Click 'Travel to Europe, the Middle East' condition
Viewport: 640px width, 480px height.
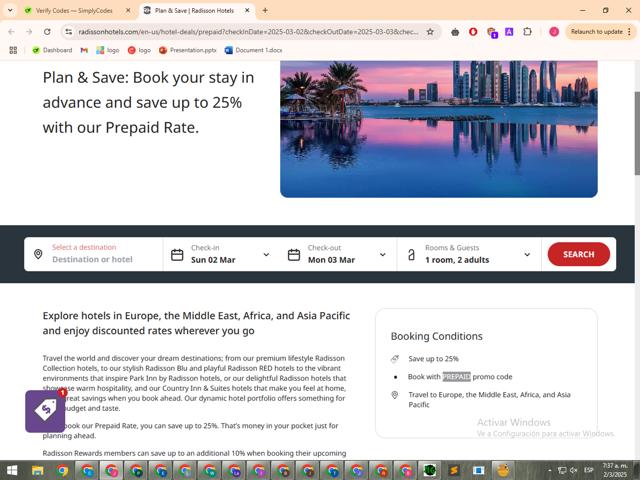(489, 400)
